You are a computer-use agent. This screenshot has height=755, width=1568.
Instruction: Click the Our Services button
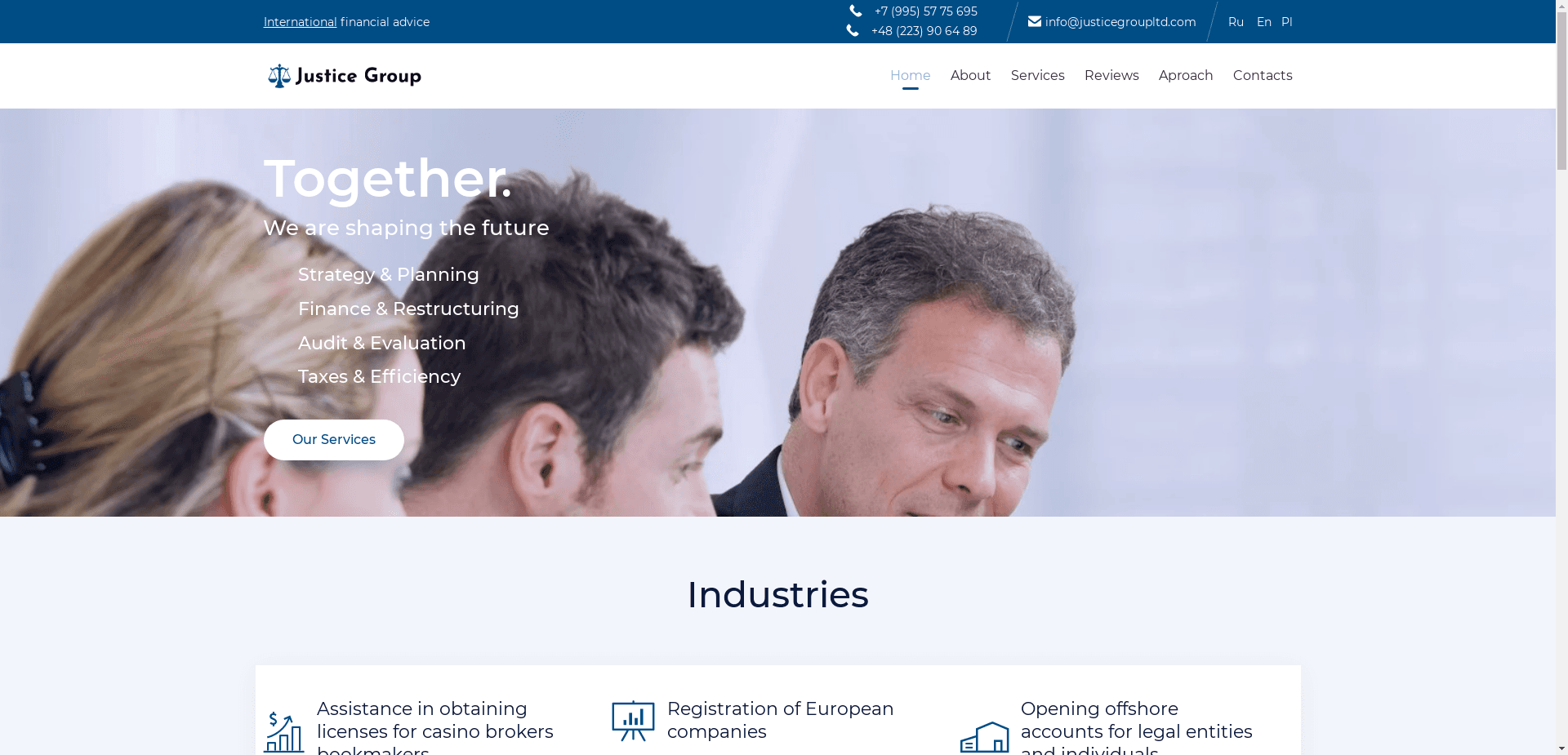pyautogui.click(x=333, y=440)
